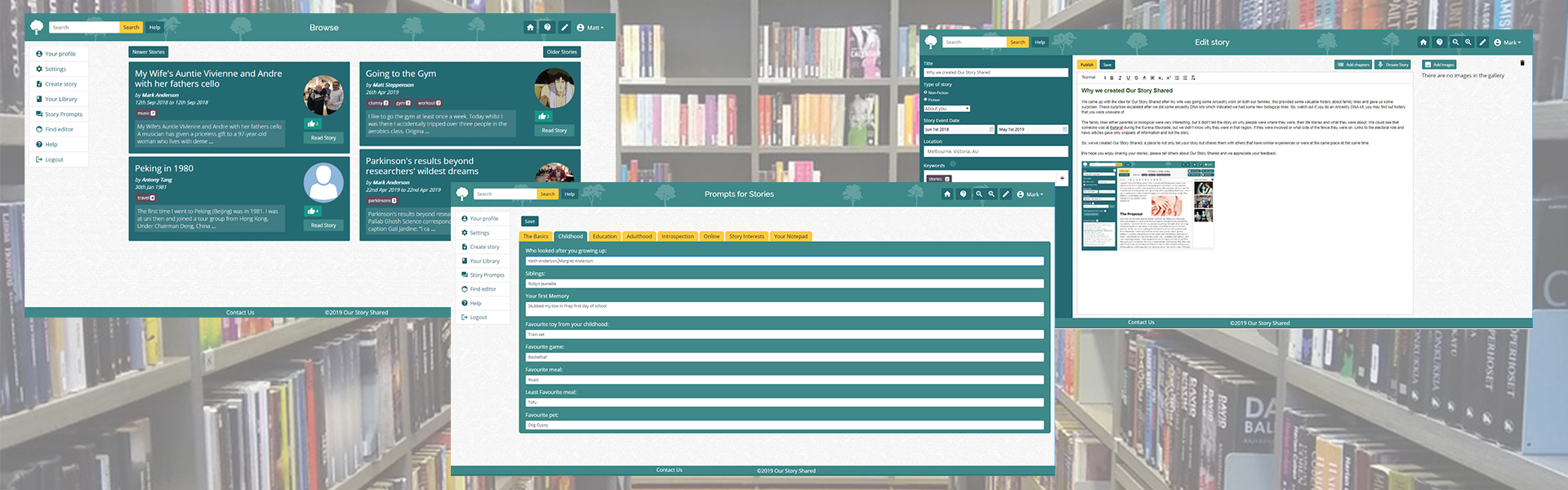1568x490 pixels.
Task: Click the plus icon to add keyword
Action: tap(1062, 178)
